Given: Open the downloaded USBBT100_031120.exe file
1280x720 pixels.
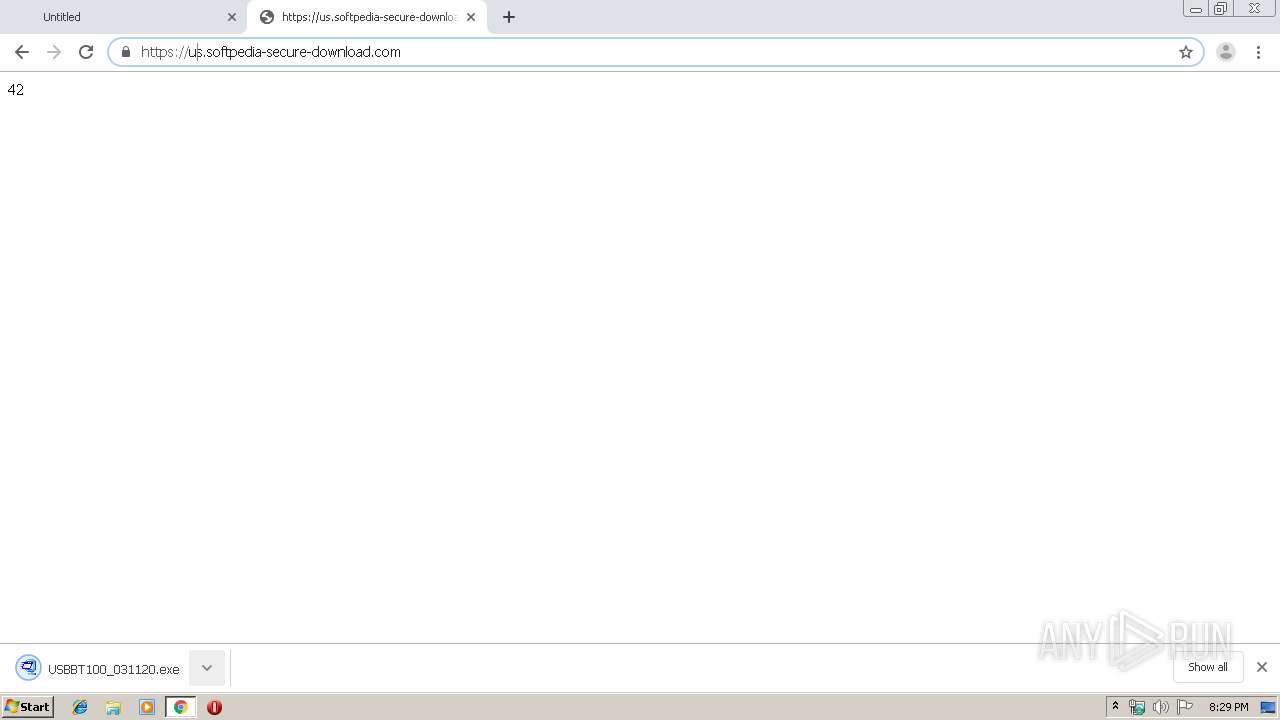Looking at the screenshot, I should coord(98,668).
